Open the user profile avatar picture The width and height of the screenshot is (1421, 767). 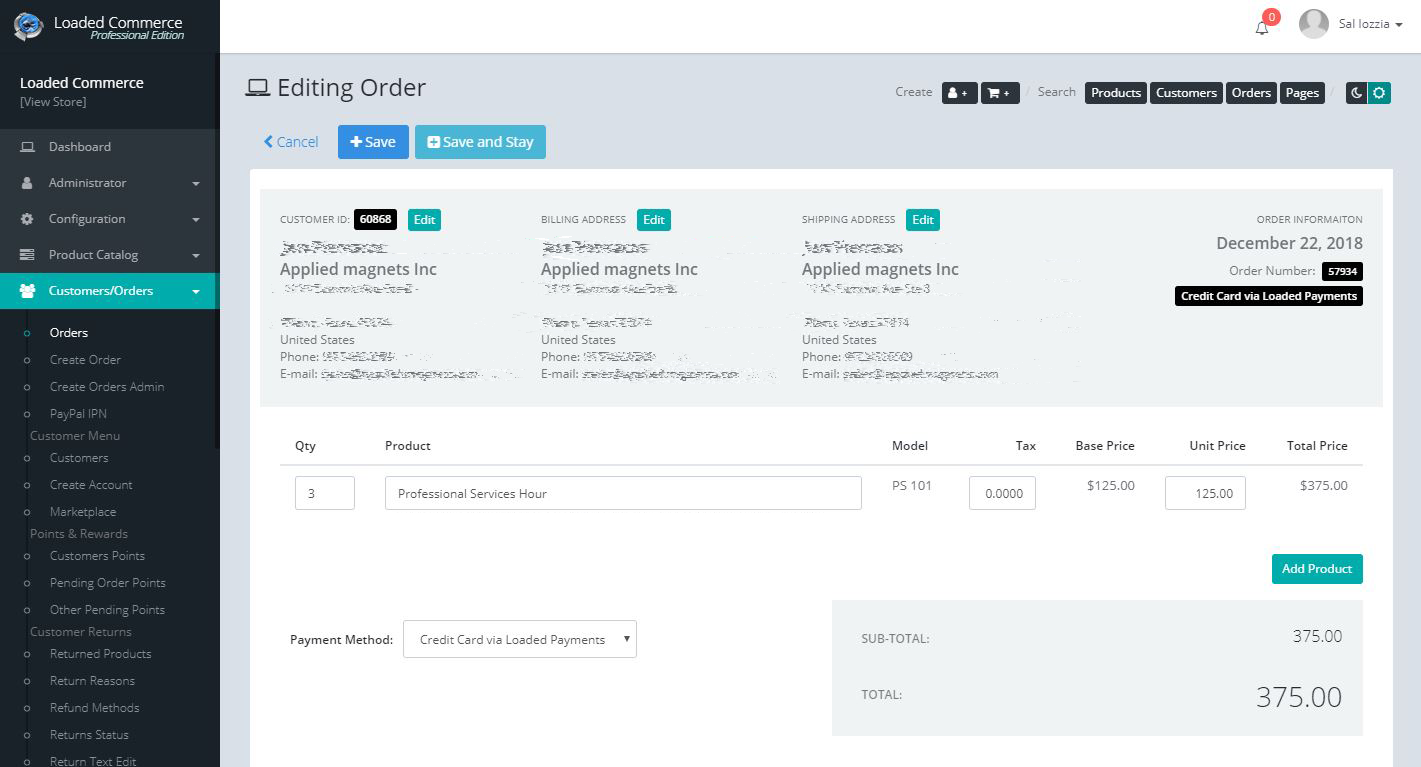point(1313,23)
